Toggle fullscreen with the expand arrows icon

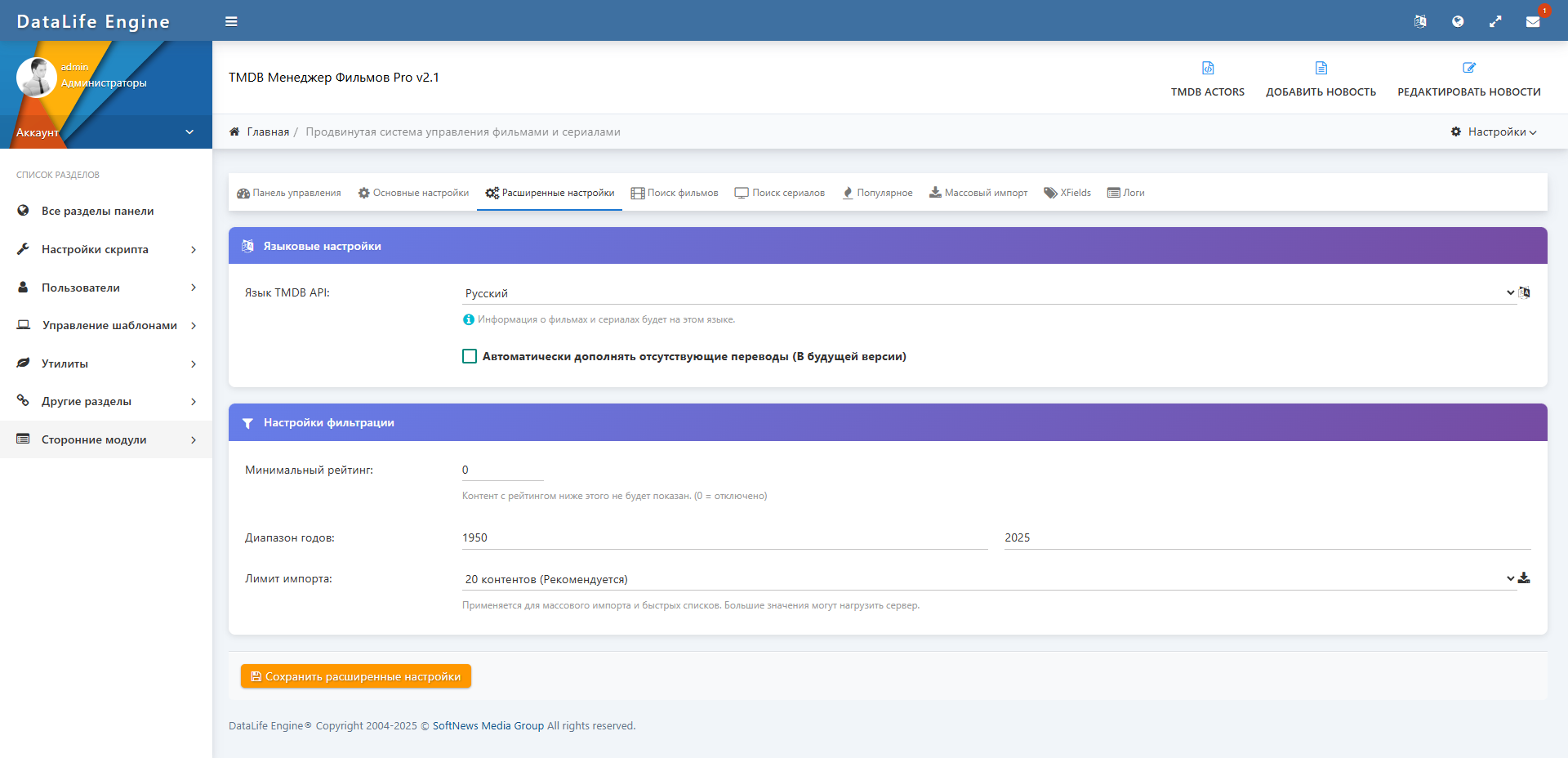tap(1494, 21)
